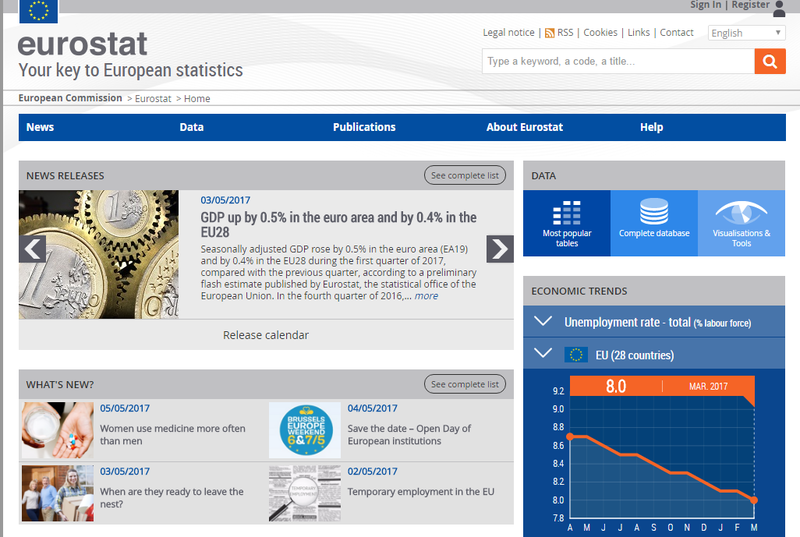Click the 'more' link in GDP article
Screen dimensions: 800x537
[426, 296]
